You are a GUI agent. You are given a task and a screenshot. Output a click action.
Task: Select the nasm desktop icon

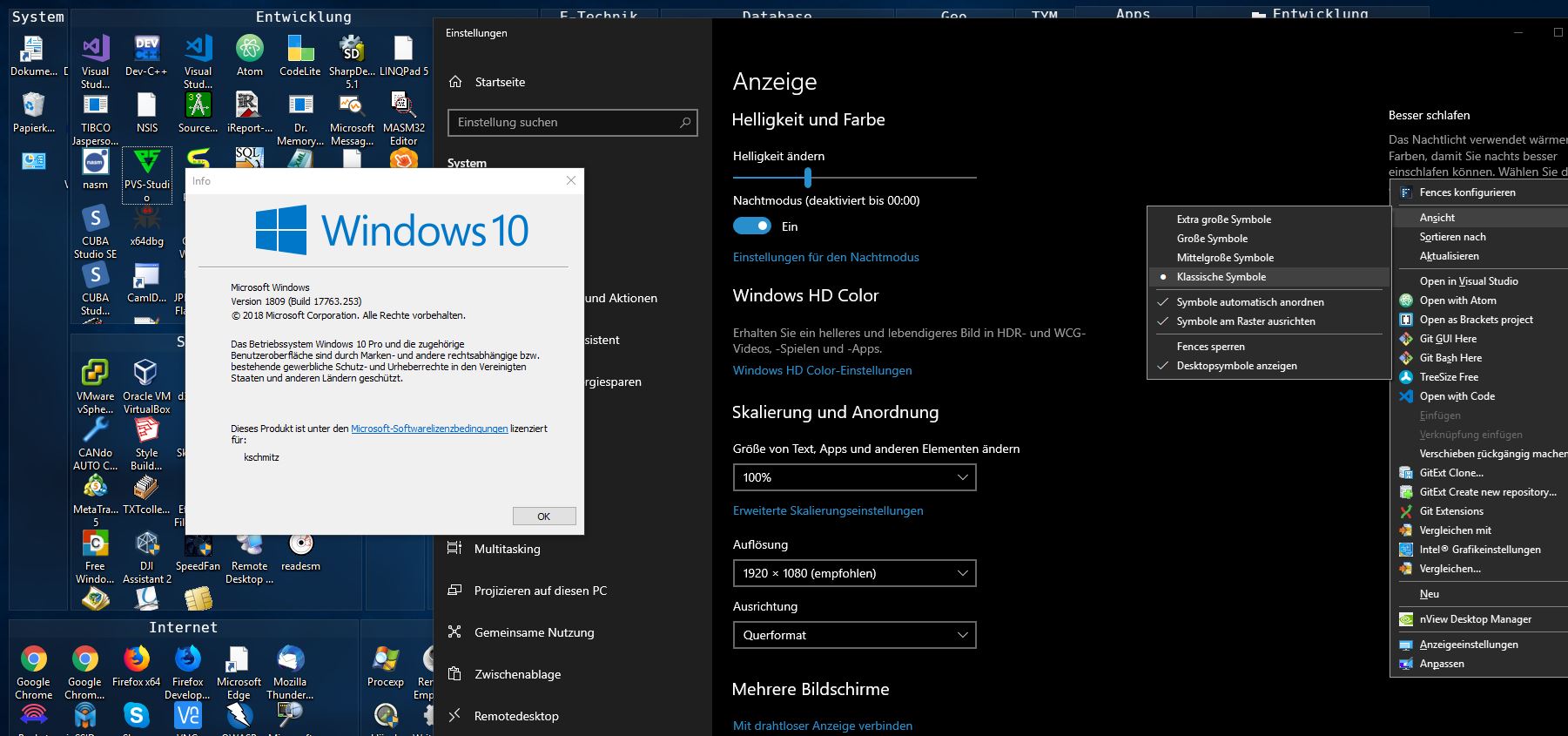click(95, 169)
